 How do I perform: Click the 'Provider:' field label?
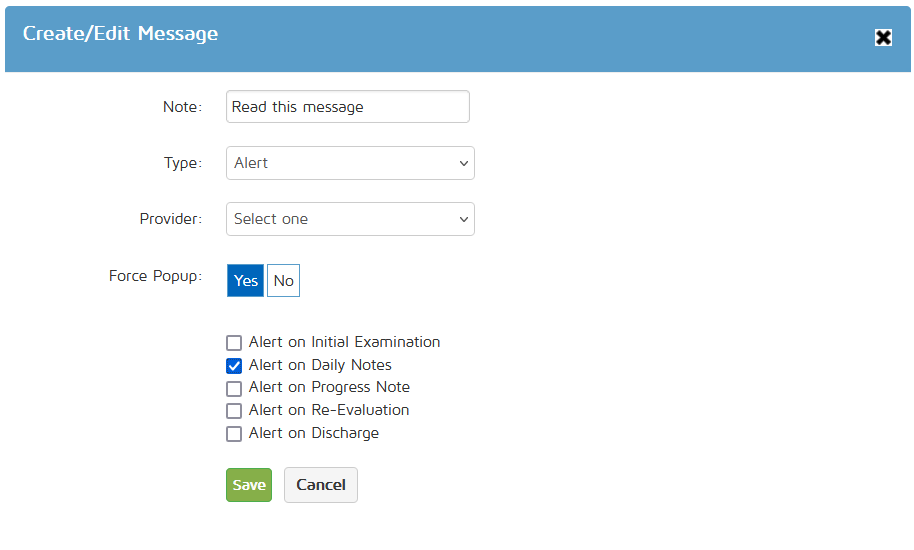pos(170,219)
